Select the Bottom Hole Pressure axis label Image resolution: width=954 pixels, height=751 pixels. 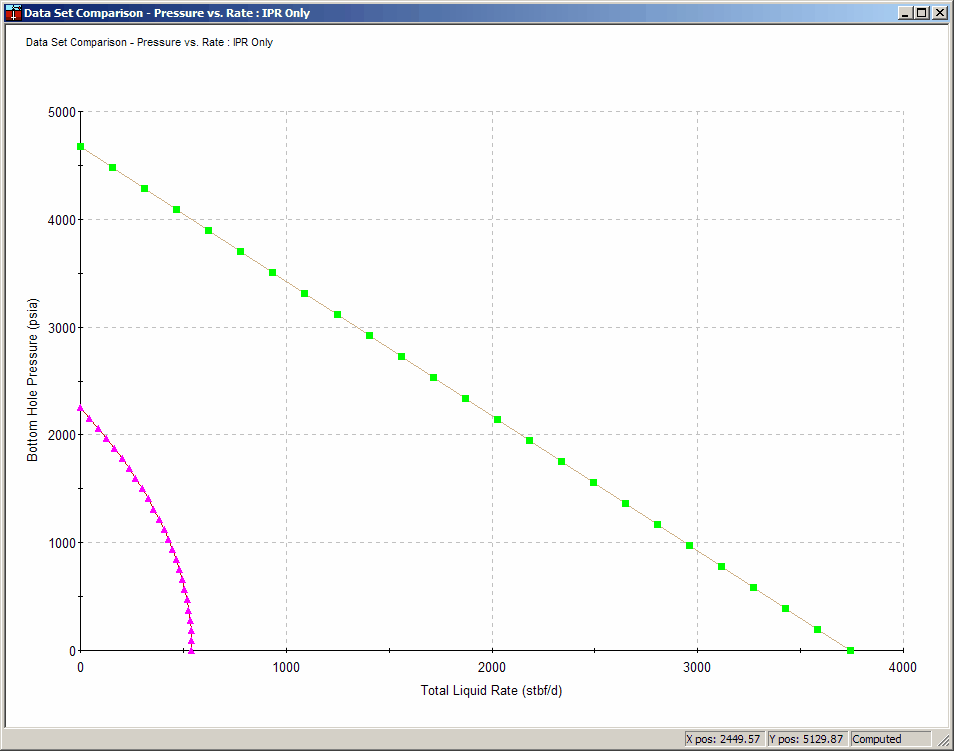pos(32,380)
